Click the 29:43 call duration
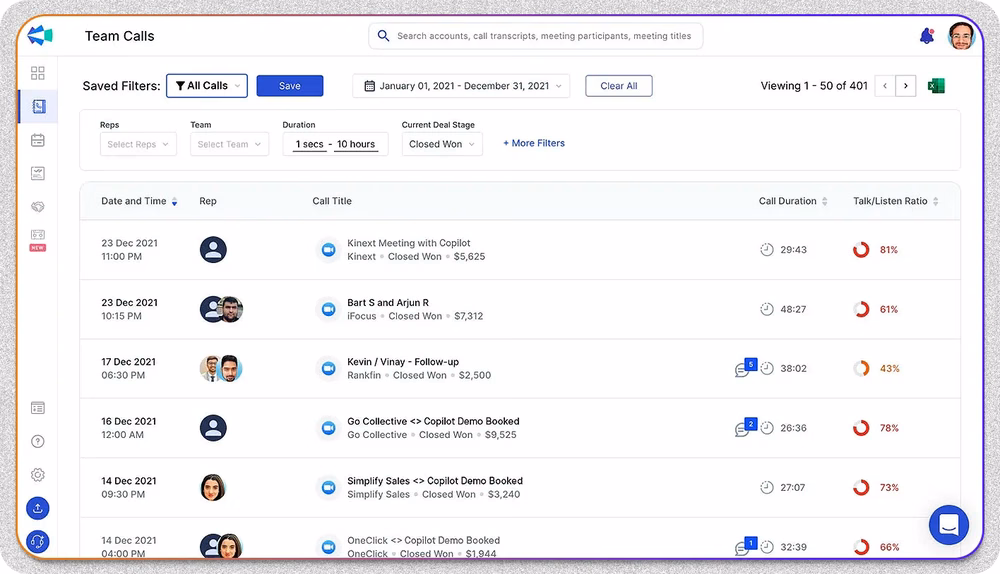 pos(793,249)
